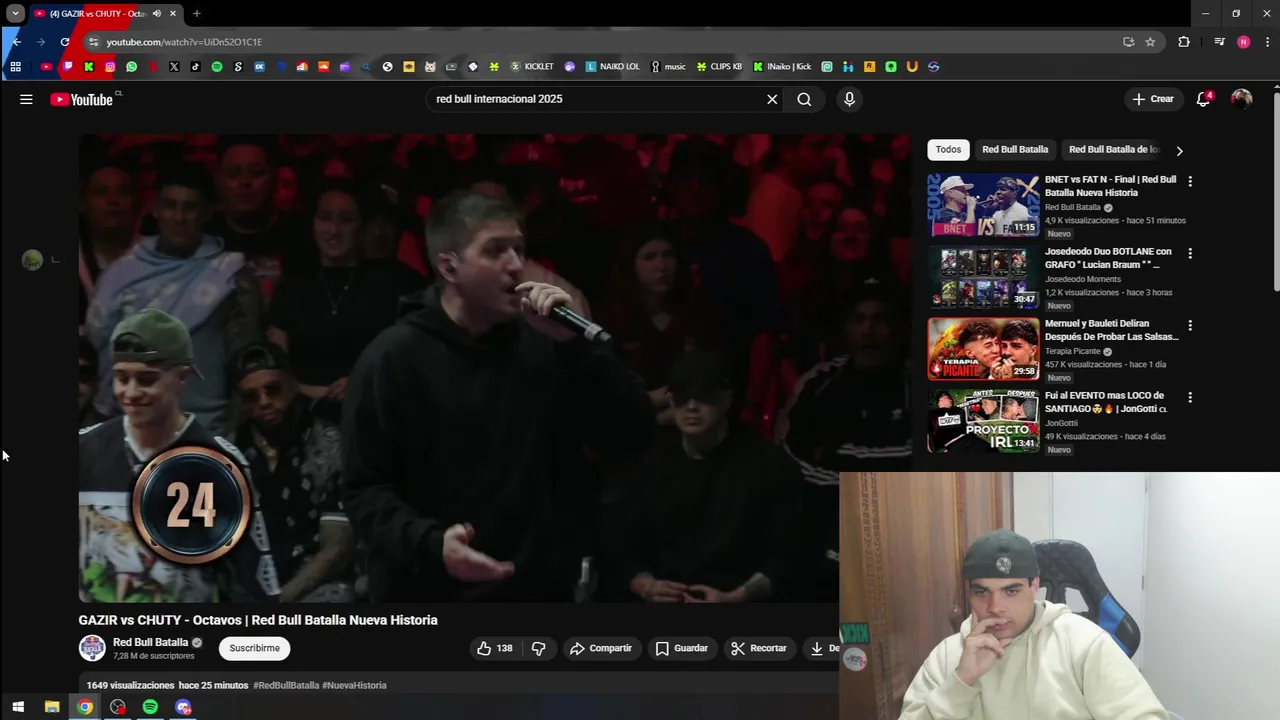Select the Red Bull Batalla de lo... chip

tap(1113, 150)
